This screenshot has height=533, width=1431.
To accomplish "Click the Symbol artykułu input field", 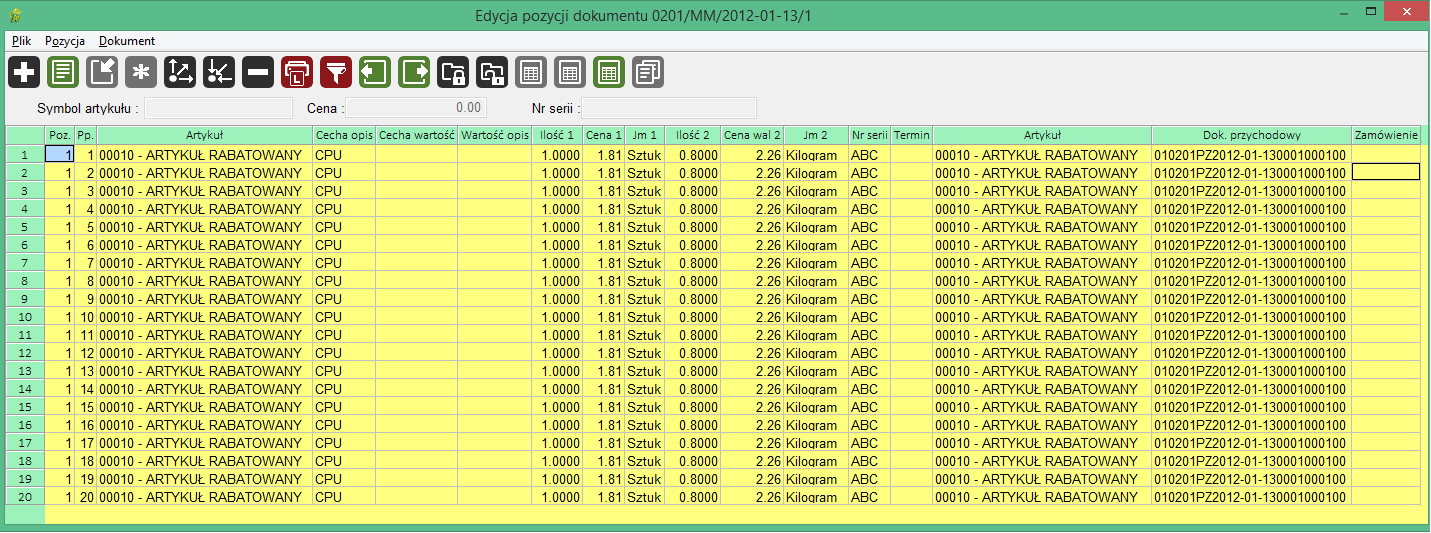I will (x=219, y=108).
